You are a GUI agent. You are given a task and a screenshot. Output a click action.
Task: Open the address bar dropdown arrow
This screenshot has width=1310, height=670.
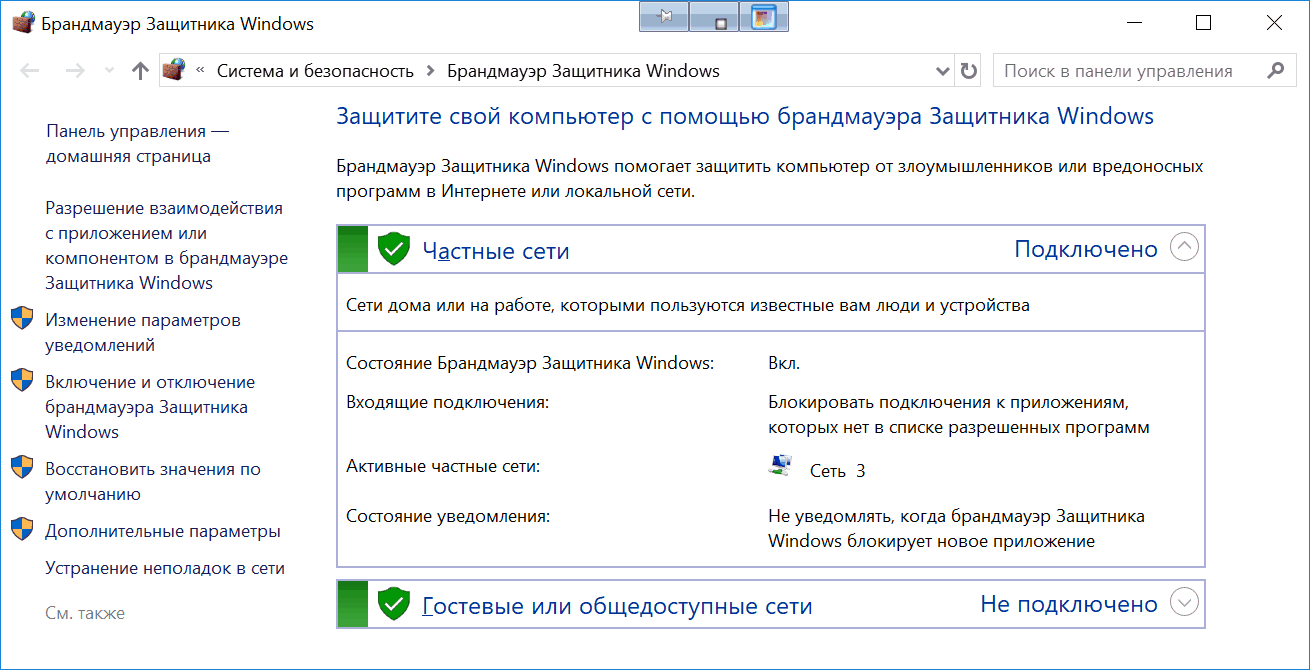tap(942, 70)
